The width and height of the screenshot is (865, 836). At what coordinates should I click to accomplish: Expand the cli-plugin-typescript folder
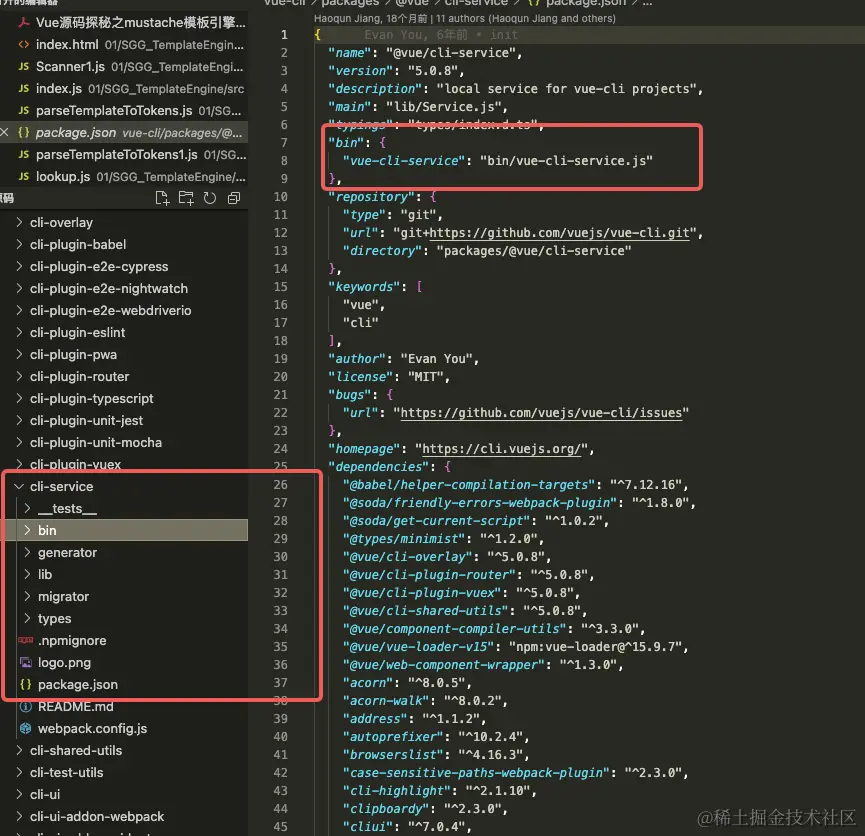[x=124, y=398]
